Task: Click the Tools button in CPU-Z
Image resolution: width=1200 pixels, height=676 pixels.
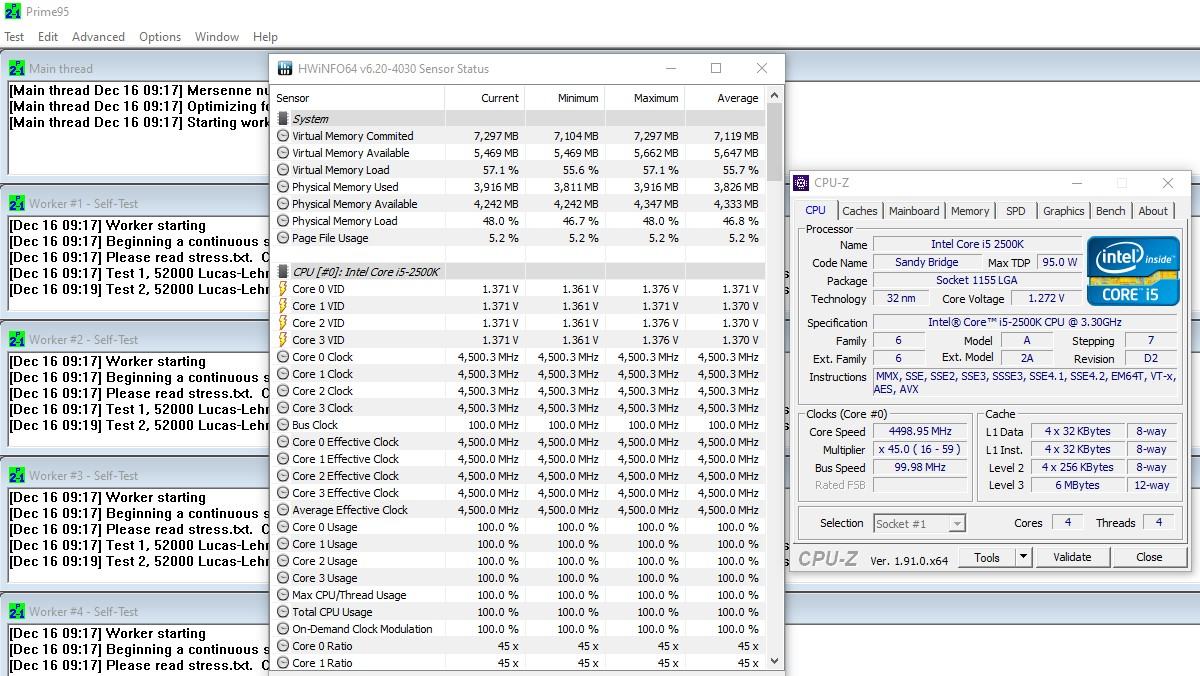Action: [987, 557]
